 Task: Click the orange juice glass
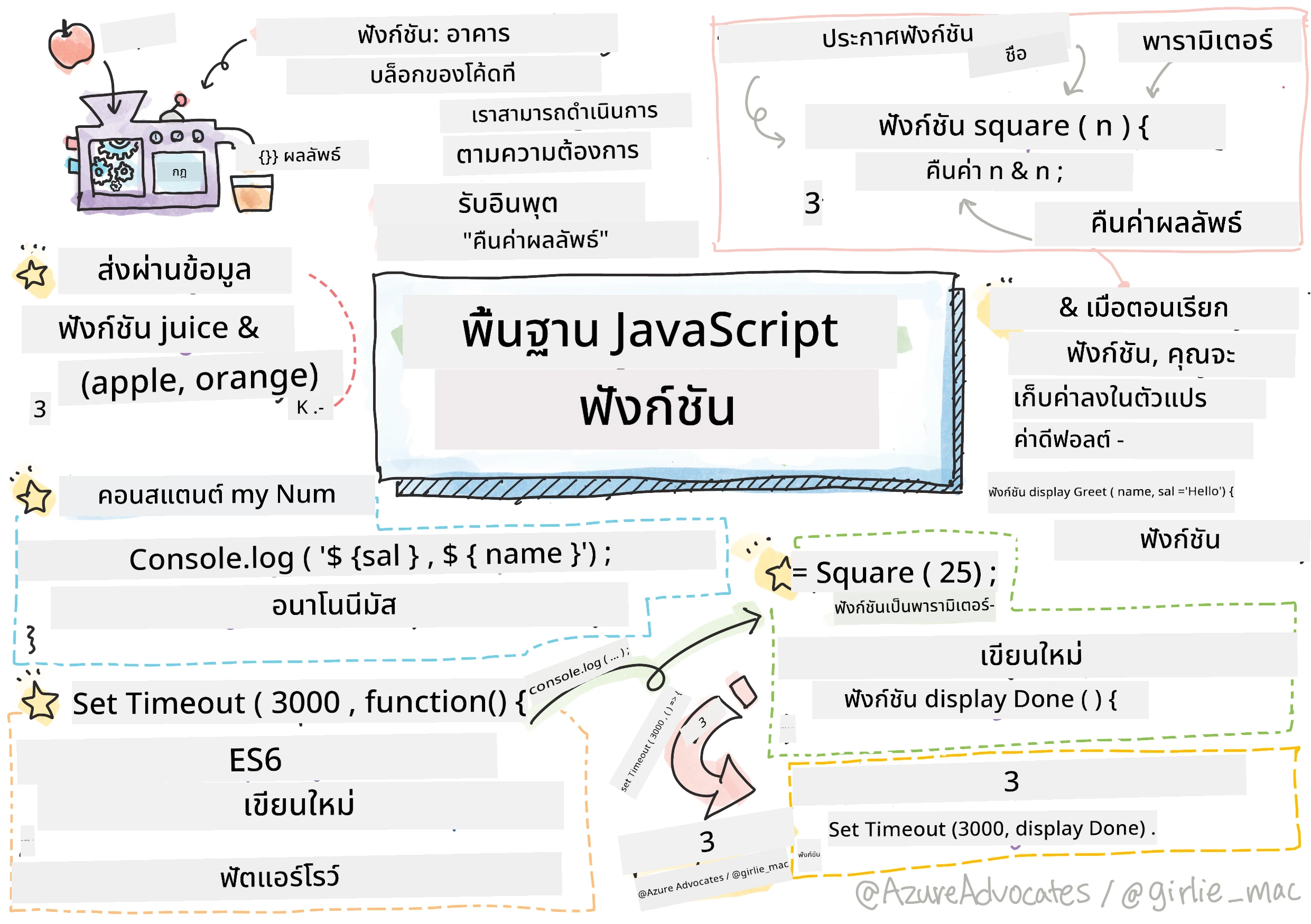point(252,193)
